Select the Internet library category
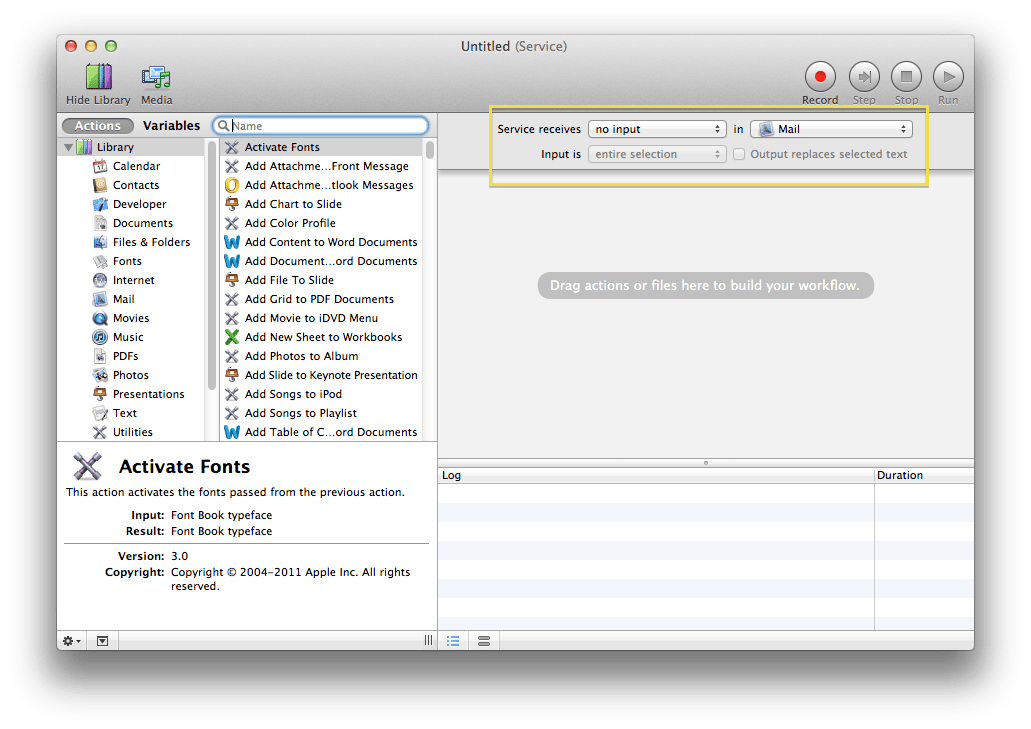 click(133, 281)
